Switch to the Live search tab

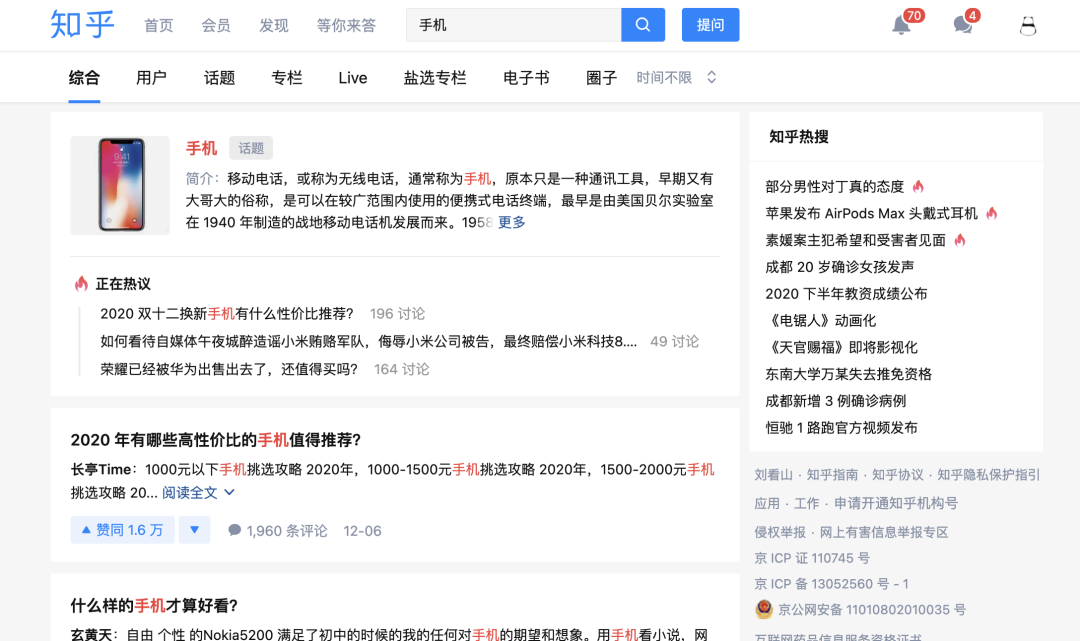point(353,78)
